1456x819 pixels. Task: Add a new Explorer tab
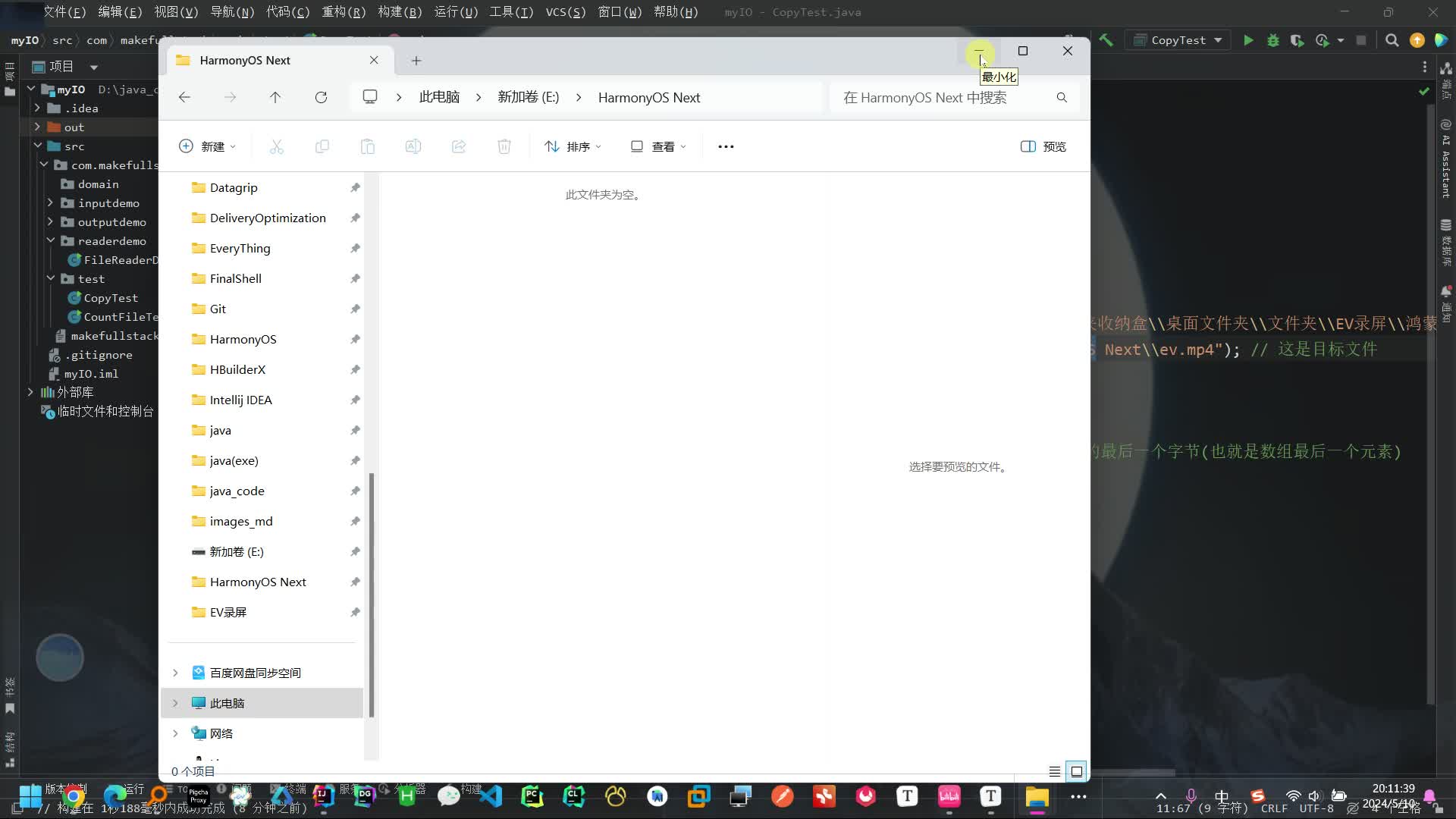point(416,61)
